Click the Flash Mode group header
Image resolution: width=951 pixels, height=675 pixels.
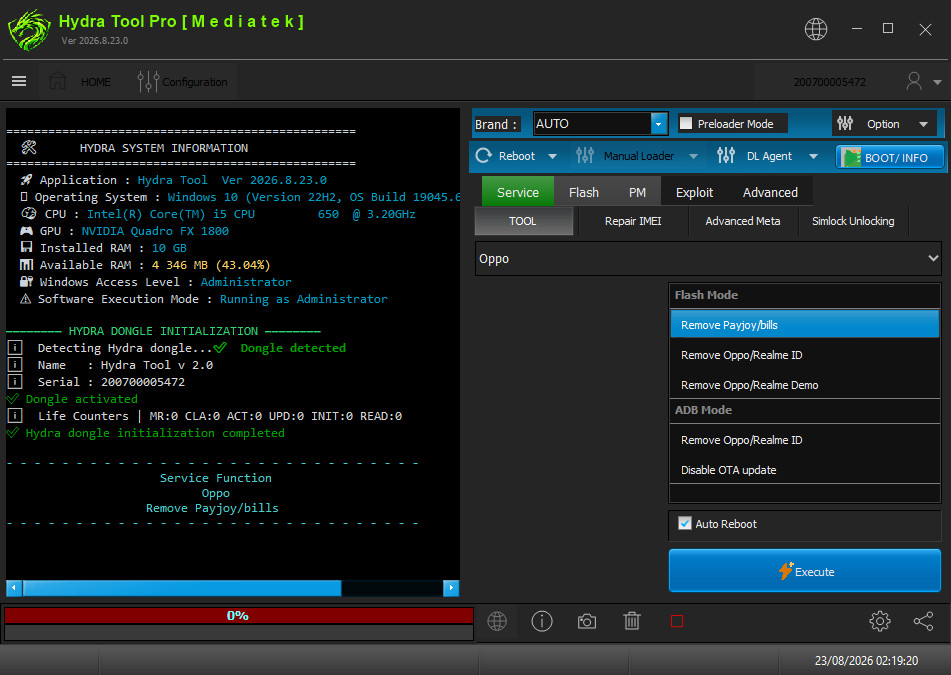[804, 295]
